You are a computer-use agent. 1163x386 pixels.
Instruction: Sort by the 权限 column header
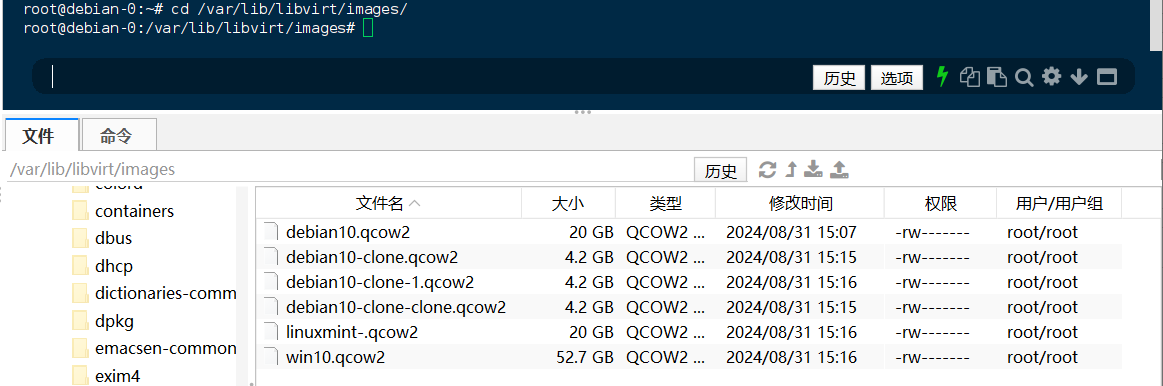coord(940,203)
